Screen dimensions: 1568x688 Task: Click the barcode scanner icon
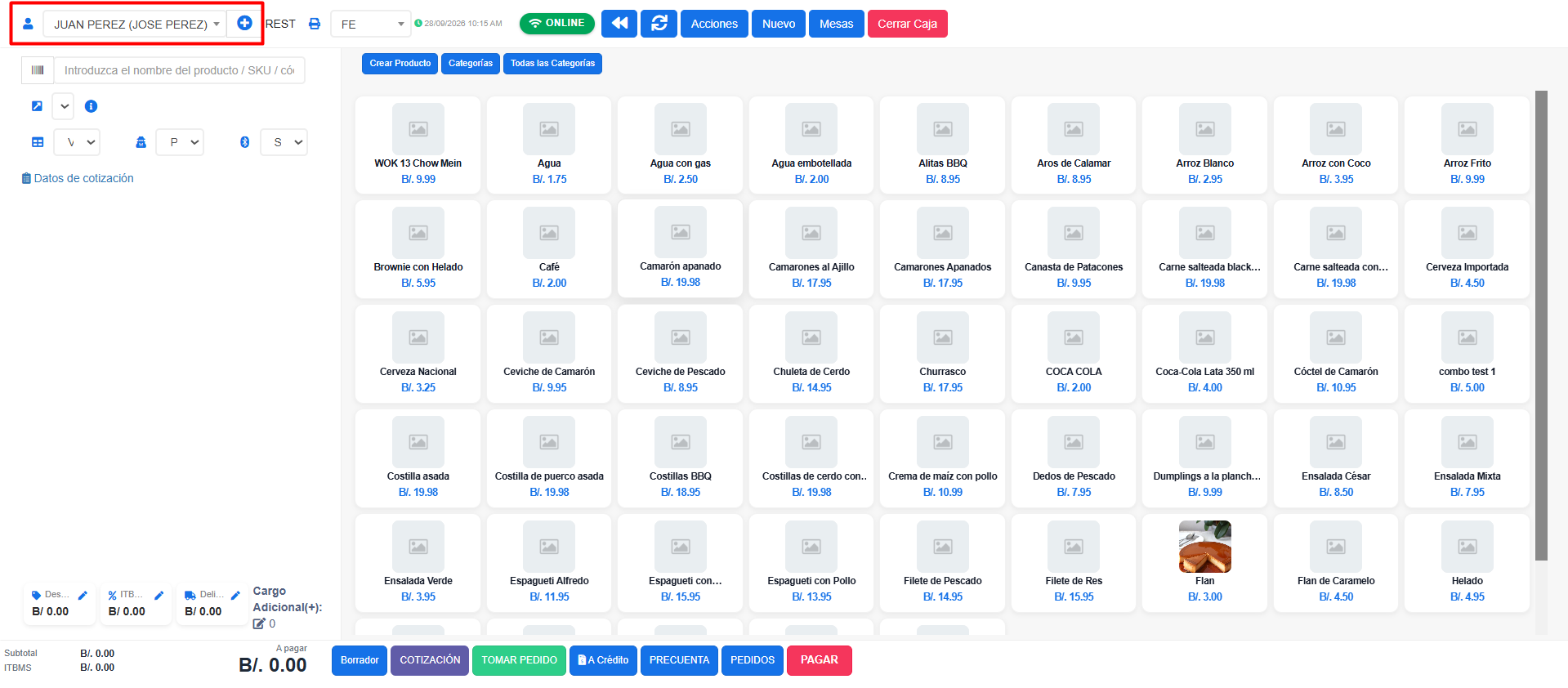(x=38, y=70)
